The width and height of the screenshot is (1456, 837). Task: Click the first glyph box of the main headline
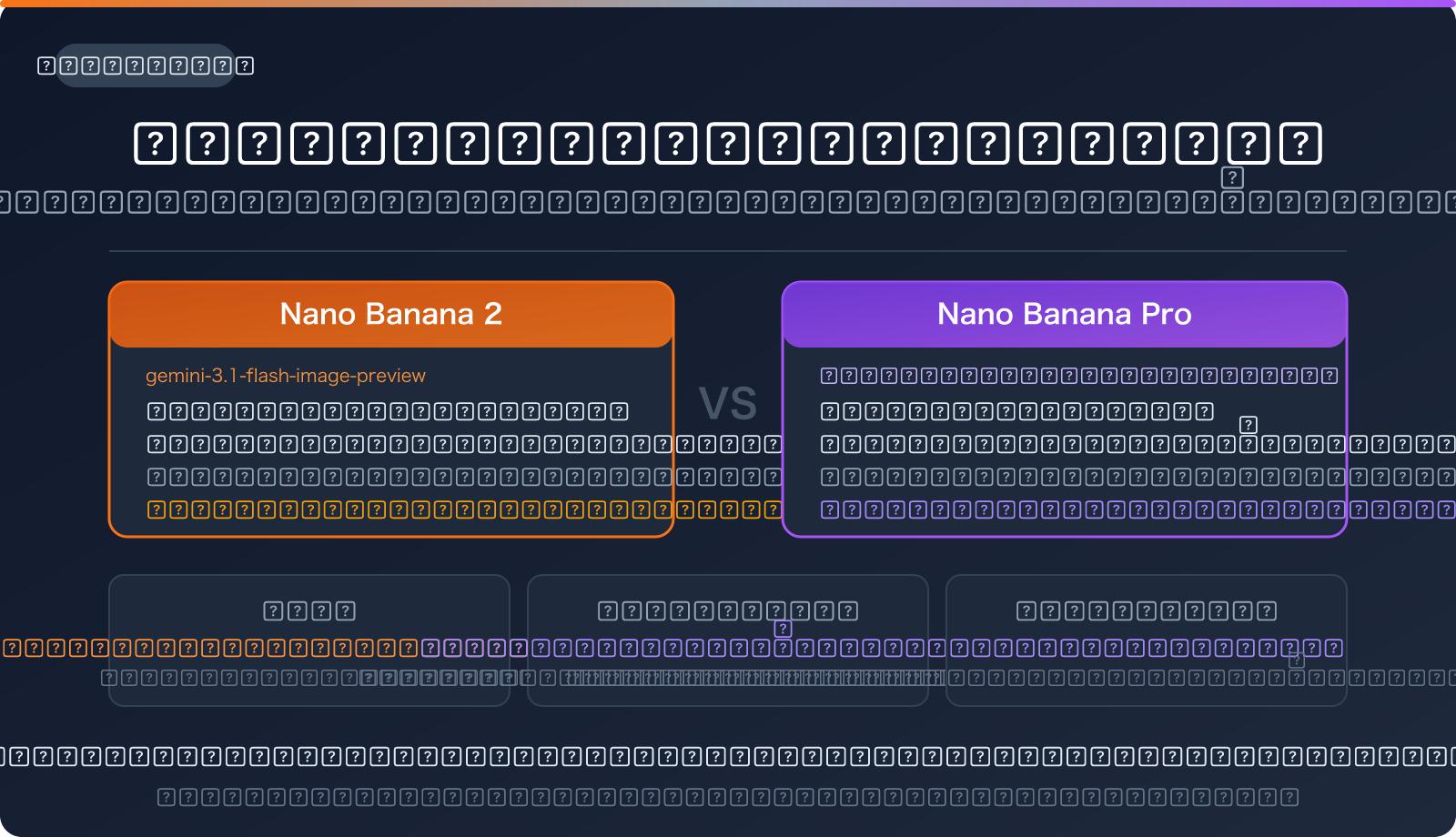tap(156, 143)
